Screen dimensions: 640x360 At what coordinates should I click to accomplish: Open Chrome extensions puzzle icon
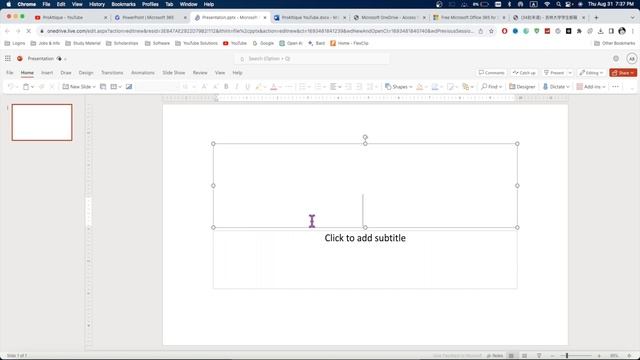click(x=579, y=31)
